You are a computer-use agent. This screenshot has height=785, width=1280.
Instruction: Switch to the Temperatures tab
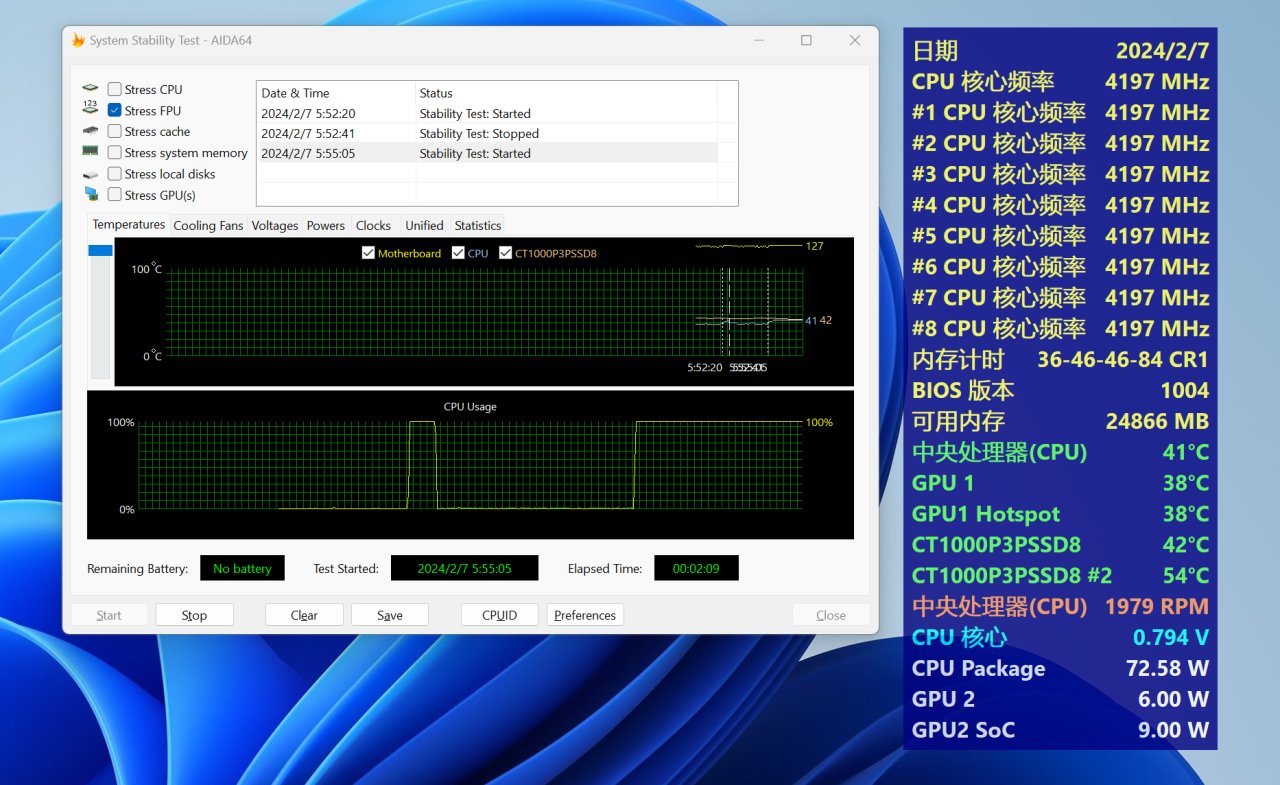pos(129,225)
